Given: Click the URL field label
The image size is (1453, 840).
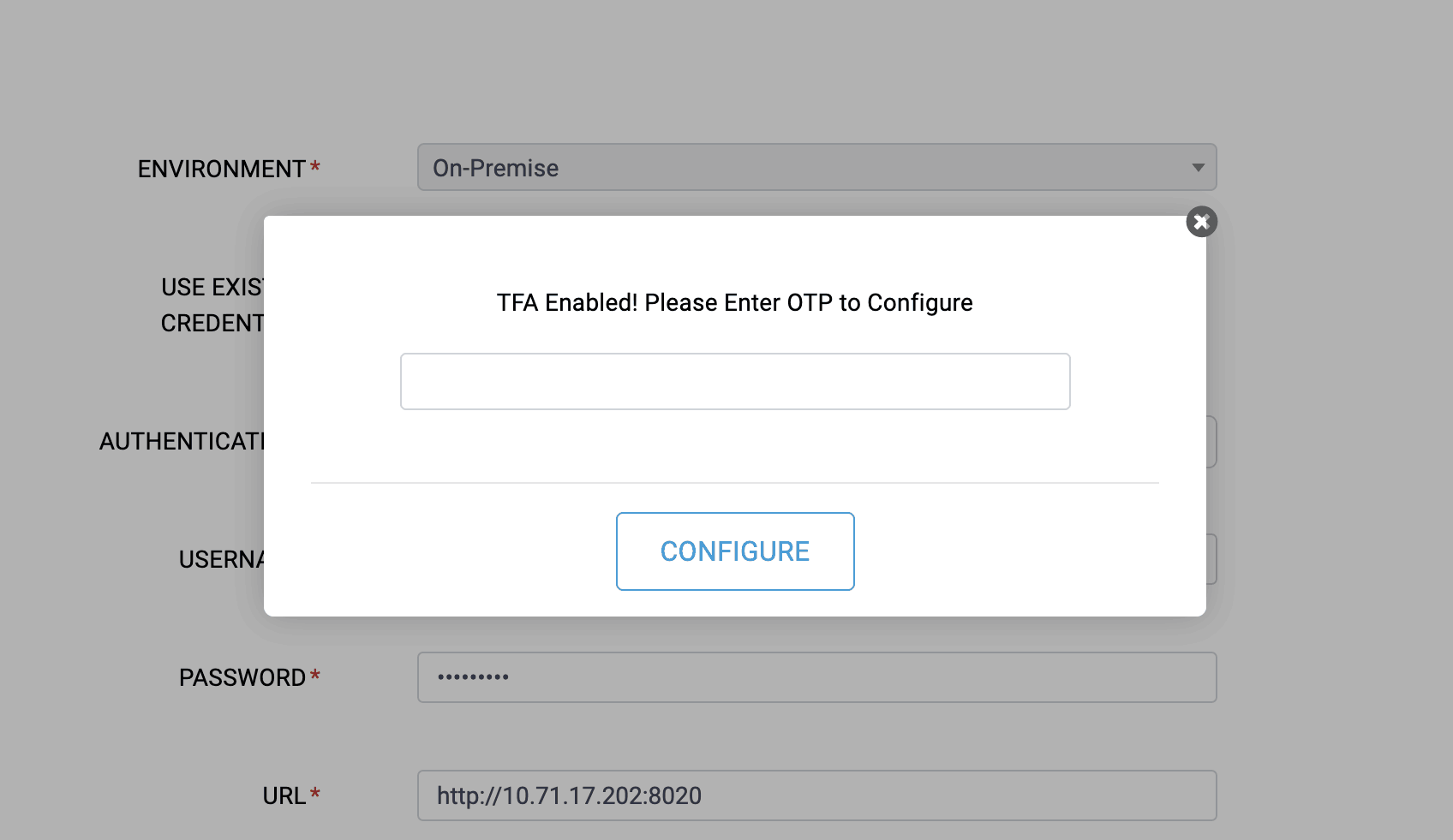Looking at the screenshot, I should (284, 795).
